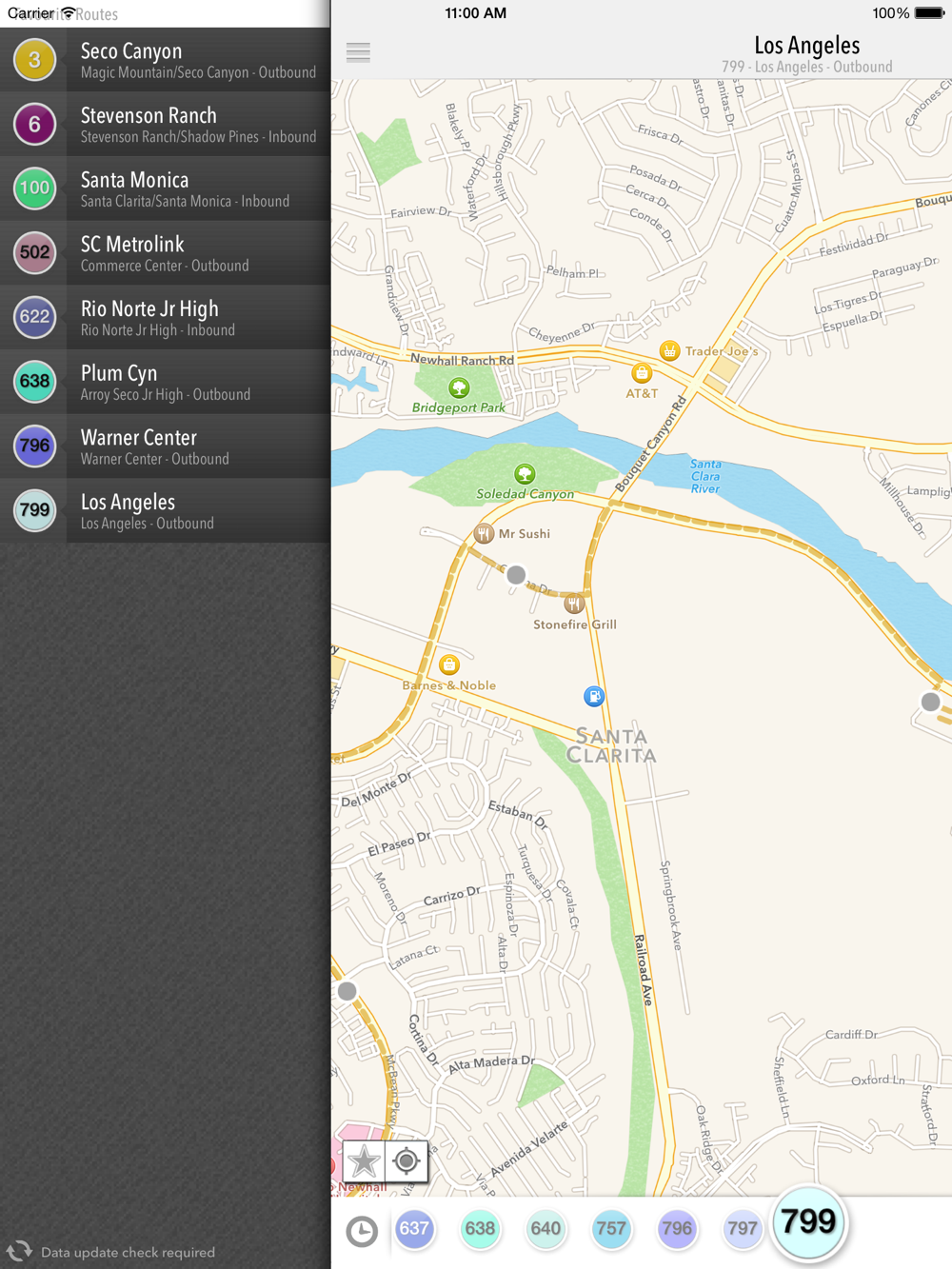Tap the favorites star button
The image size is (952, 1269).
tap(364, 1161)
